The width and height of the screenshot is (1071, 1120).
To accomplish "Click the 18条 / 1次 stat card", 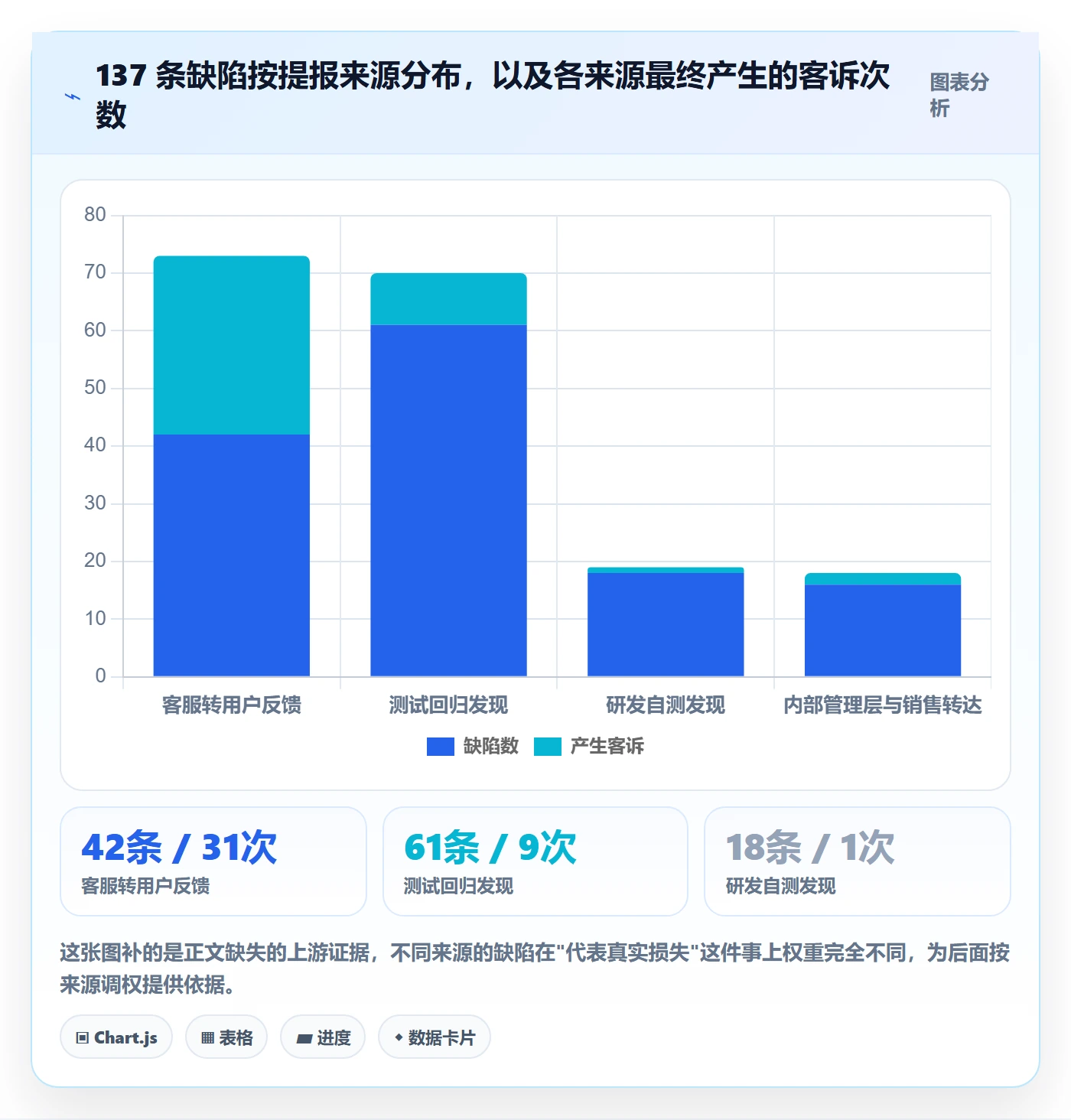I will [858, 861].
